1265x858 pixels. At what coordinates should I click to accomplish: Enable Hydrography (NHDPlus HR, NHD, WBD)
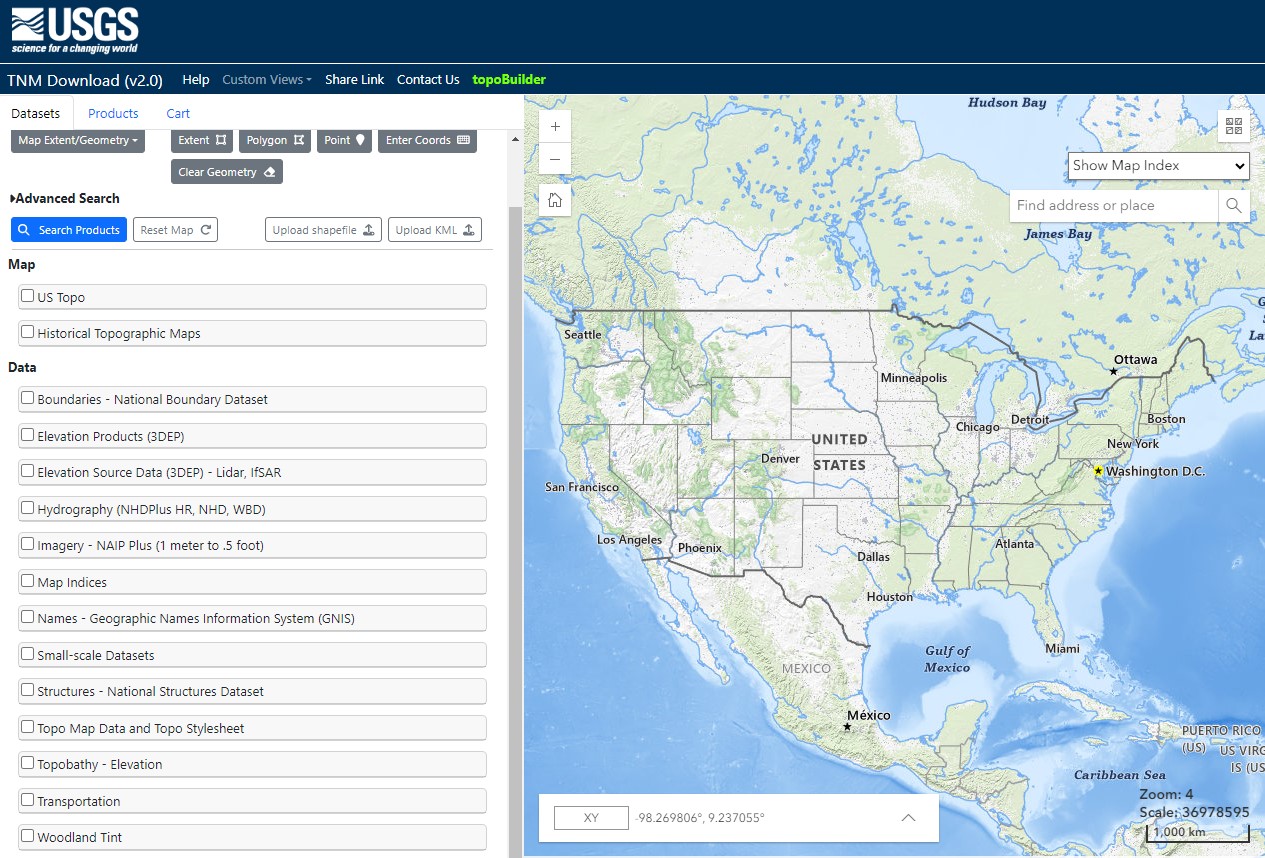(x=28, y=508)
